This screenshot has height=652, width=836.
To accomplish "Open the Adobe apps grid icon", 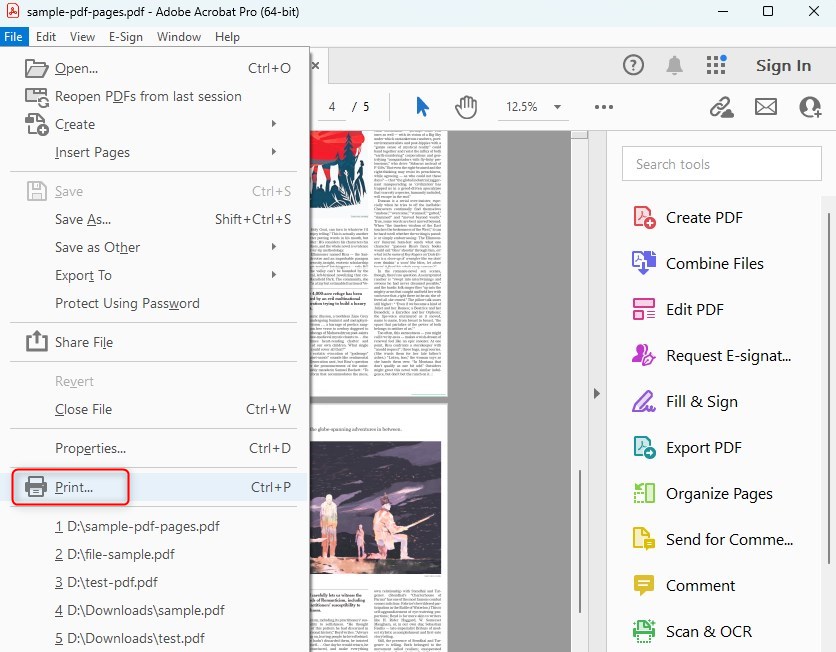I will [x=716, y=64].
